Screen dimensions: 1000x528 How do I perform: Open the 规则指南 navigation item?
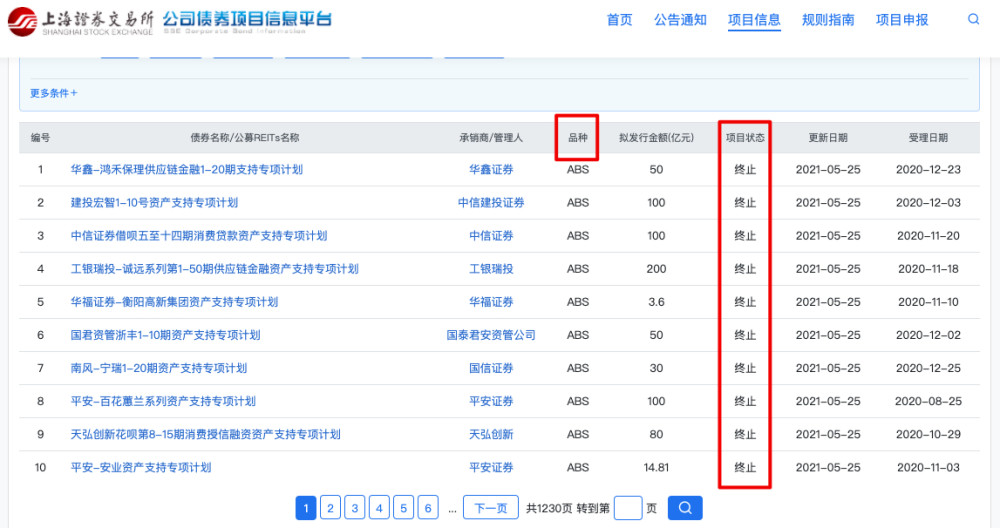click(x=828, y=20)
